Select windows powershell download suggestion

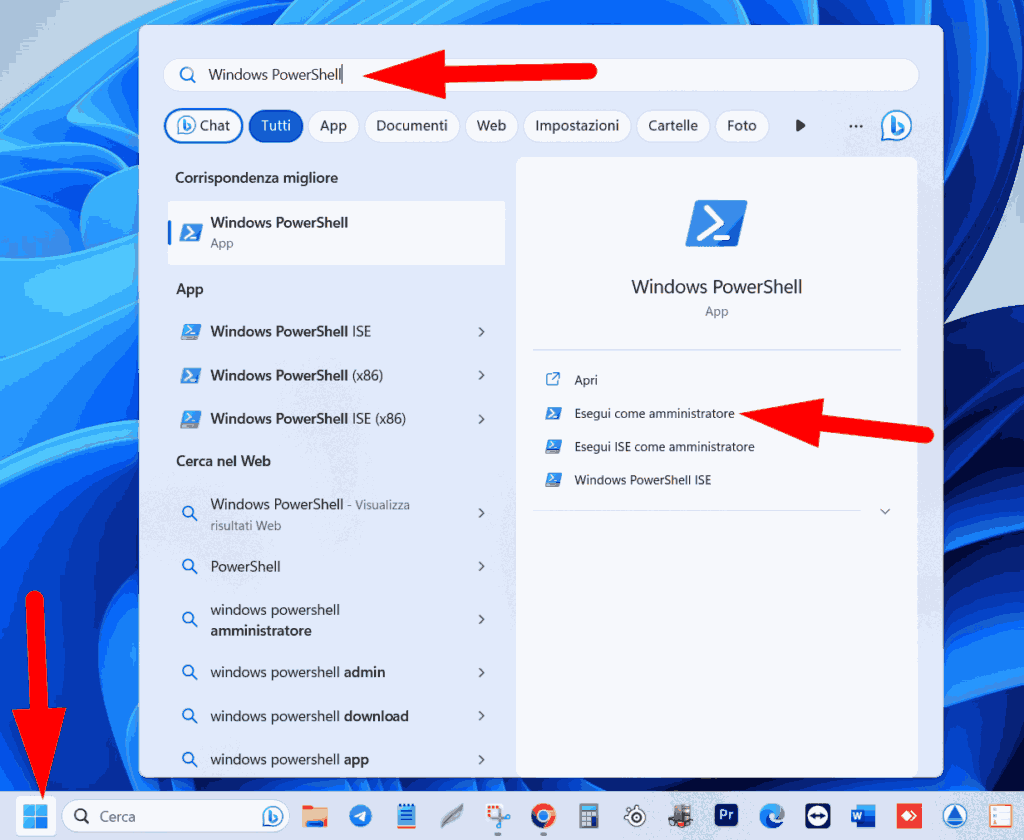(x=336, y=716)
